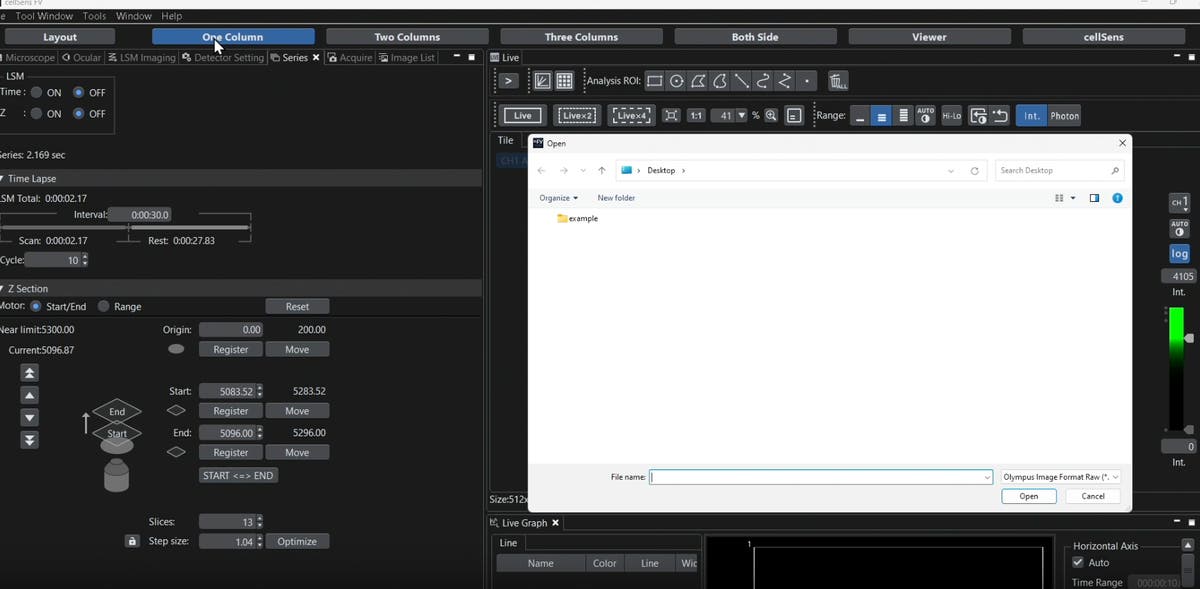The height and width of the screenshot is (589, 1200).
Task: Enable the AUTO range icon
Action: coord(924,115)
